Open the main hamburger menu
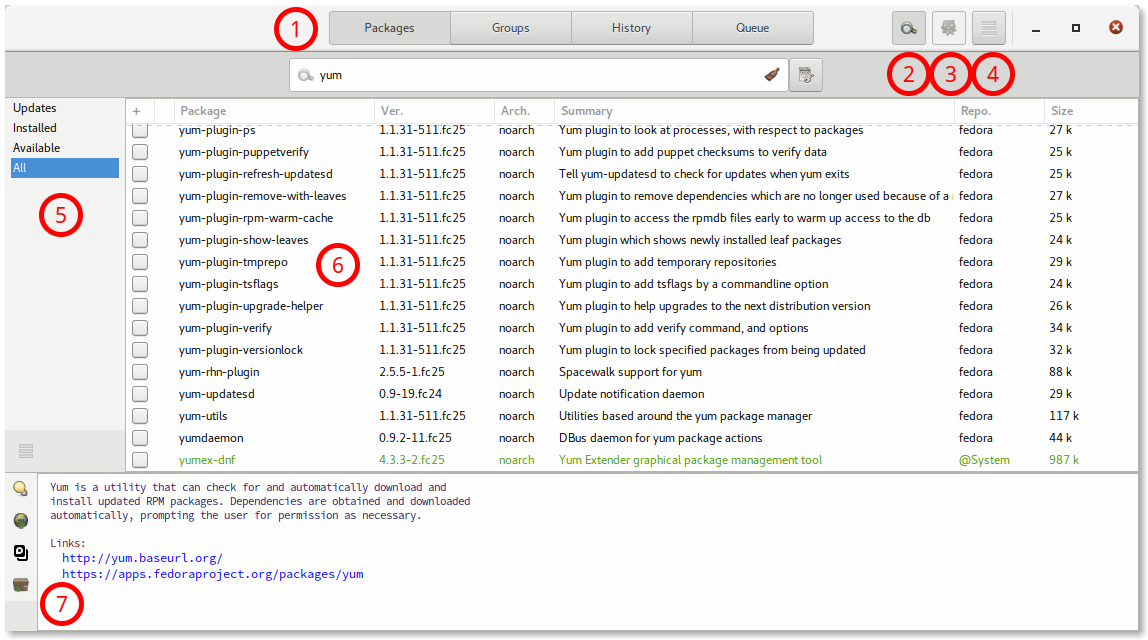The width and height of the screenshot is (1148, 640). (x=989, y=28)
